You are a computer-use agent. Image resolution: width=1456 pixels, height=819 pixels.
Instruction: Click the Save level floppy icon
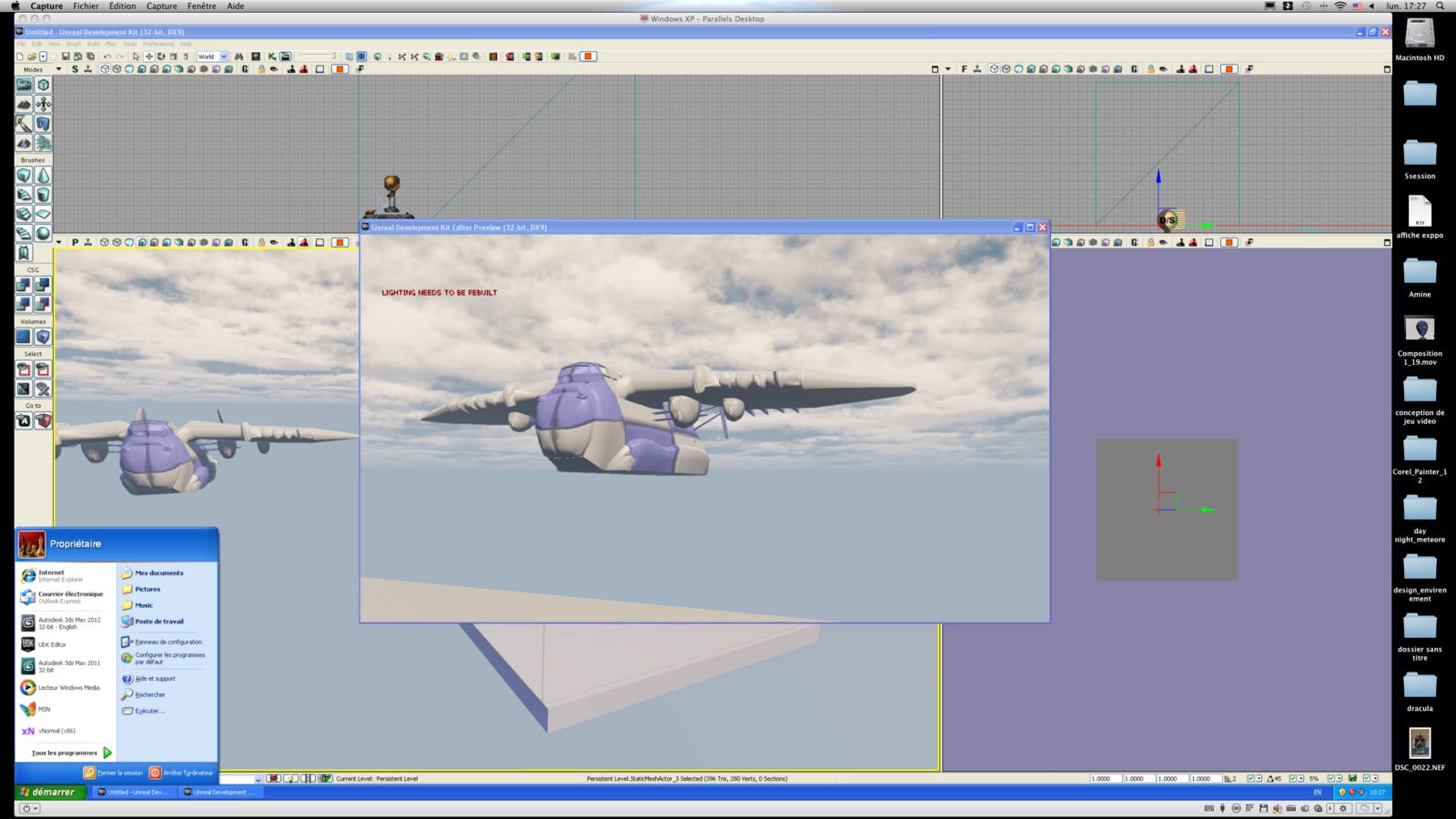click(66, 56)
